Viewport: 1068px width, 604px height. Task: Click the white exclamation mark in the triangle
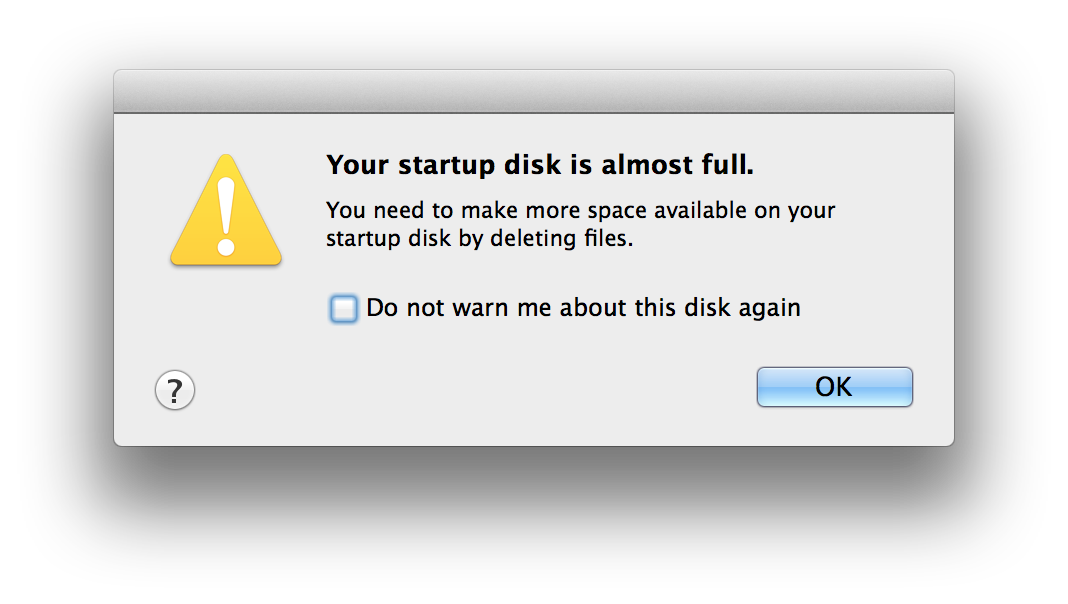coord(226,217)
